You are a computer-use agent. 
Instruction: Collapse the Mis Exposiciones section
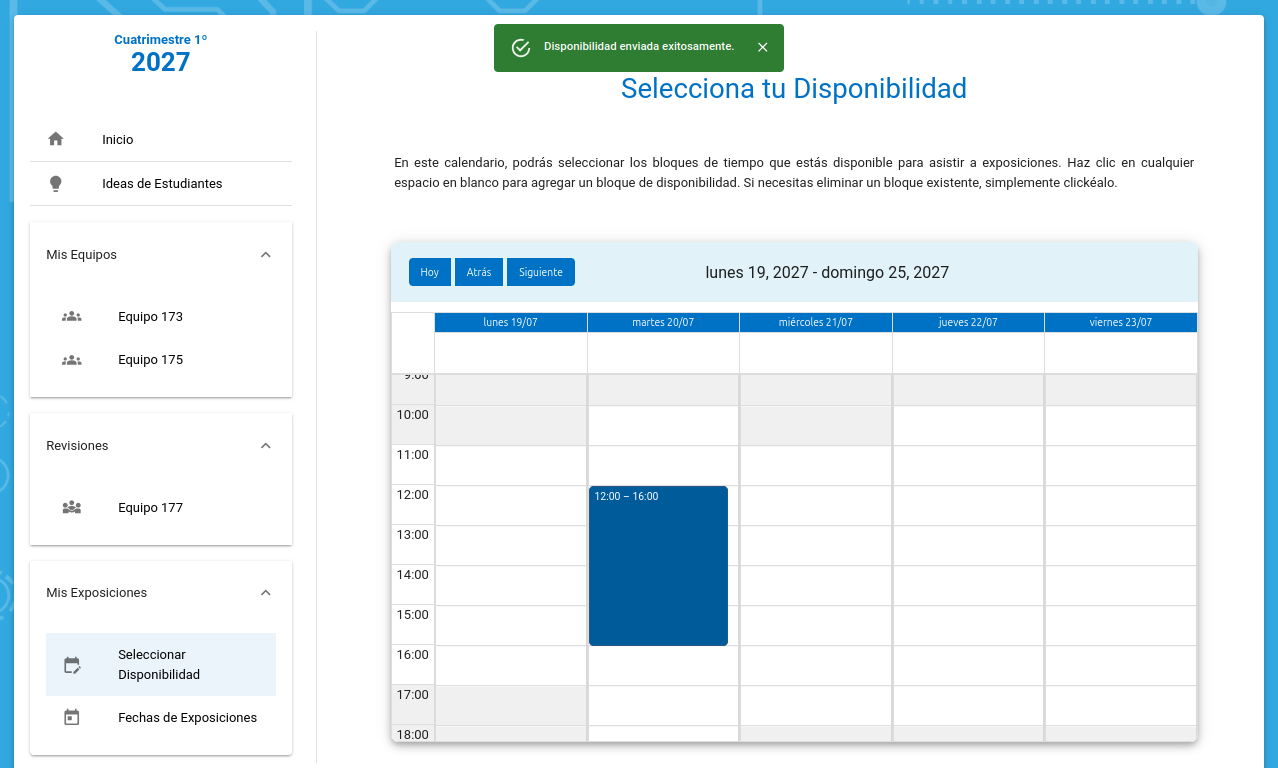[265, 593]
